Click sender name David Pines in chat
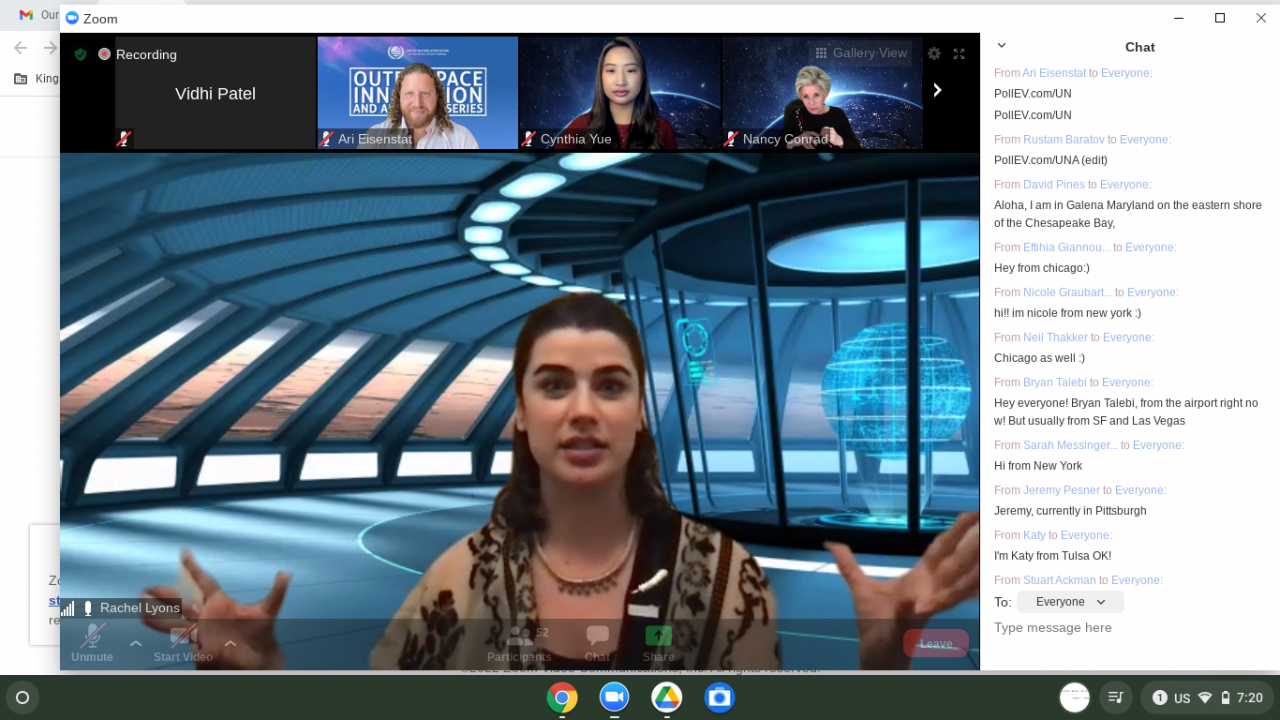Screen dimensions: 1280x720 [x=1053, y=185]
